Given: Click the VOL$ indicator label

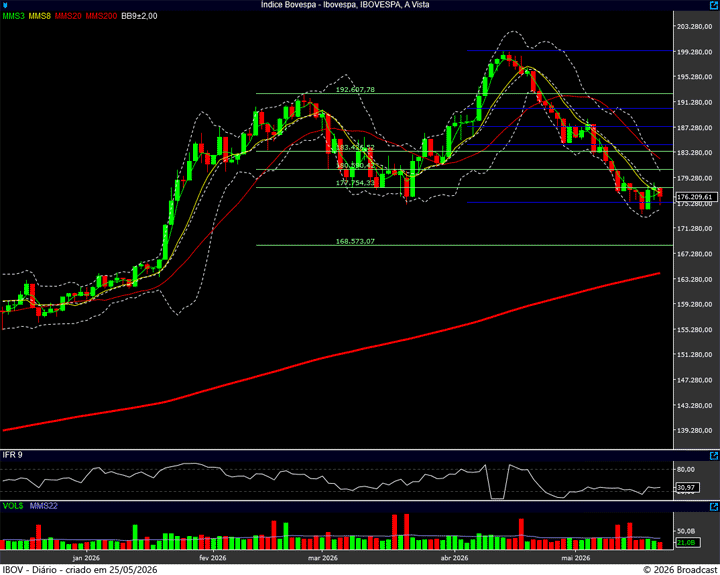Looking at the screenshot, I should click(x=13, y=506).
